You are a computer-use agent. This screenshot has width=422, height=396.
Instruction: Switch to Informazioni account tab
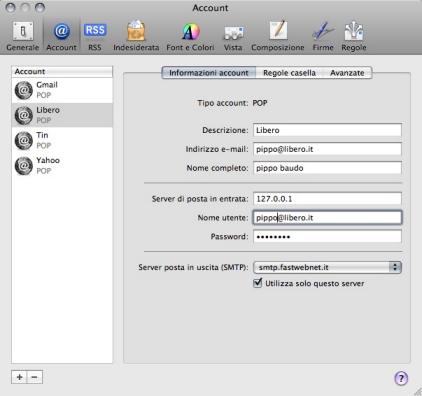click(209, 73)
